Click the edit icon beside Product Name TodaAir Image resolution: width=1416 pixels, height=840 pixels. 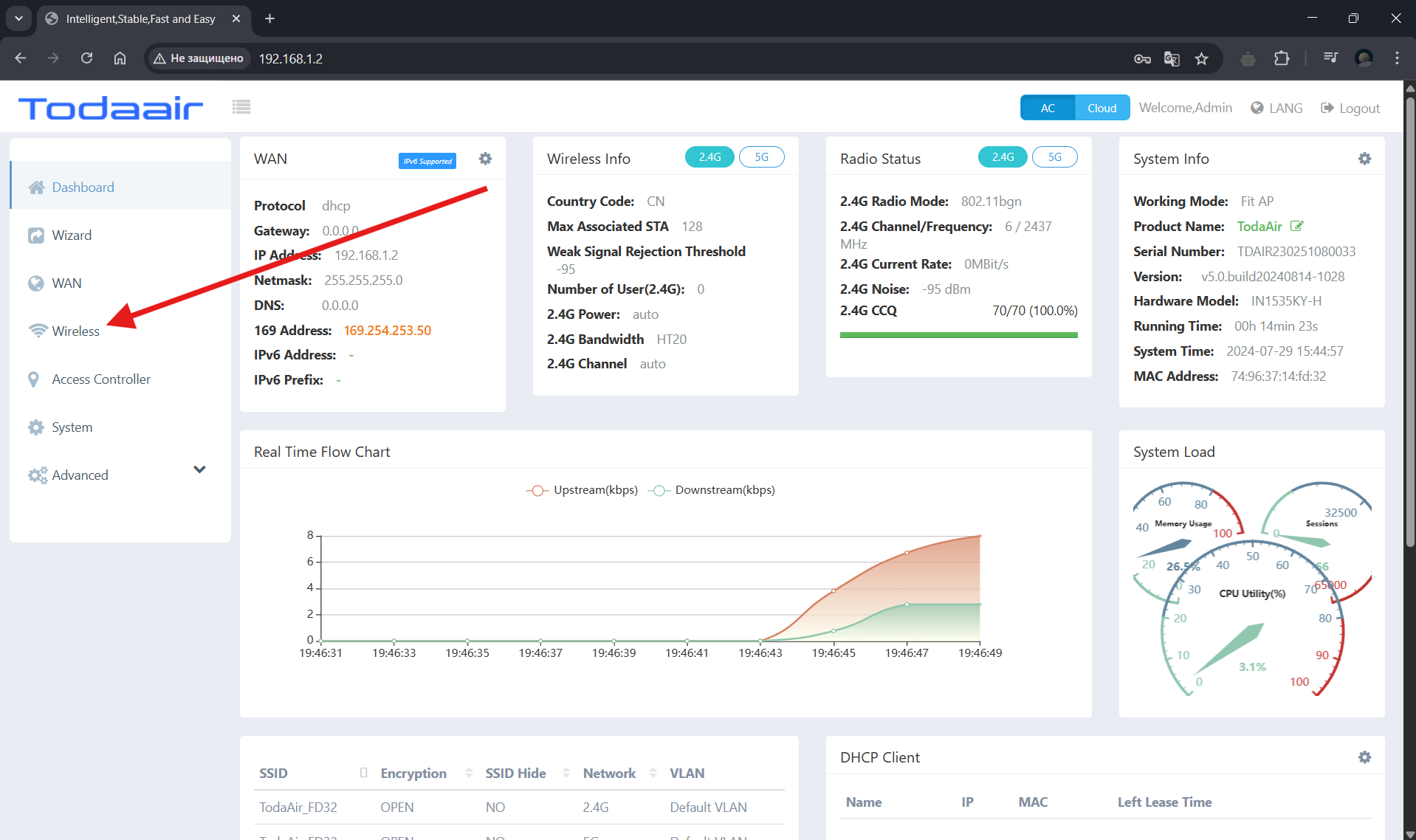[1296, 227]
